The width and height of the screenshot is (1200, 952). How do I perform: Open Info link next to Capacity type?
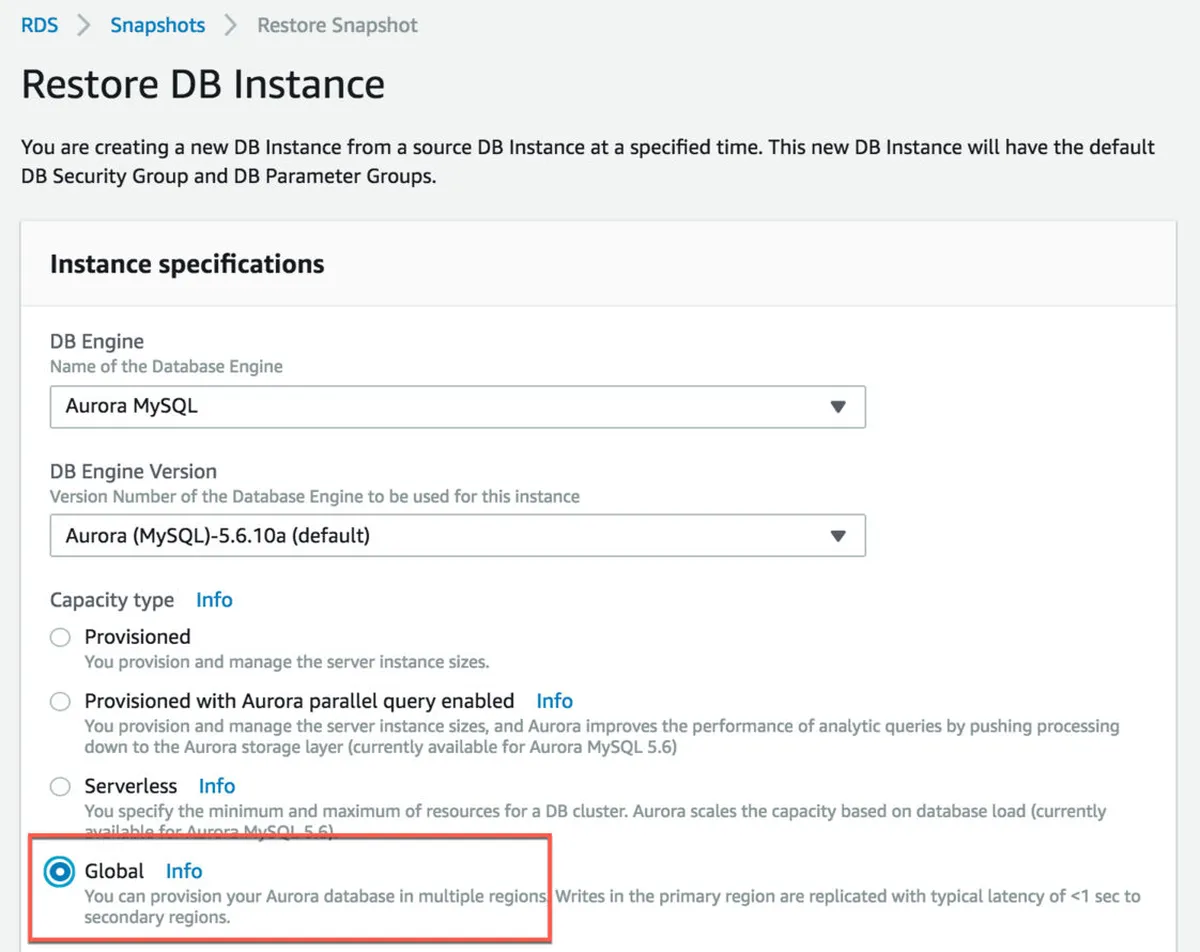pyautogui.click(x=214, y=600)
